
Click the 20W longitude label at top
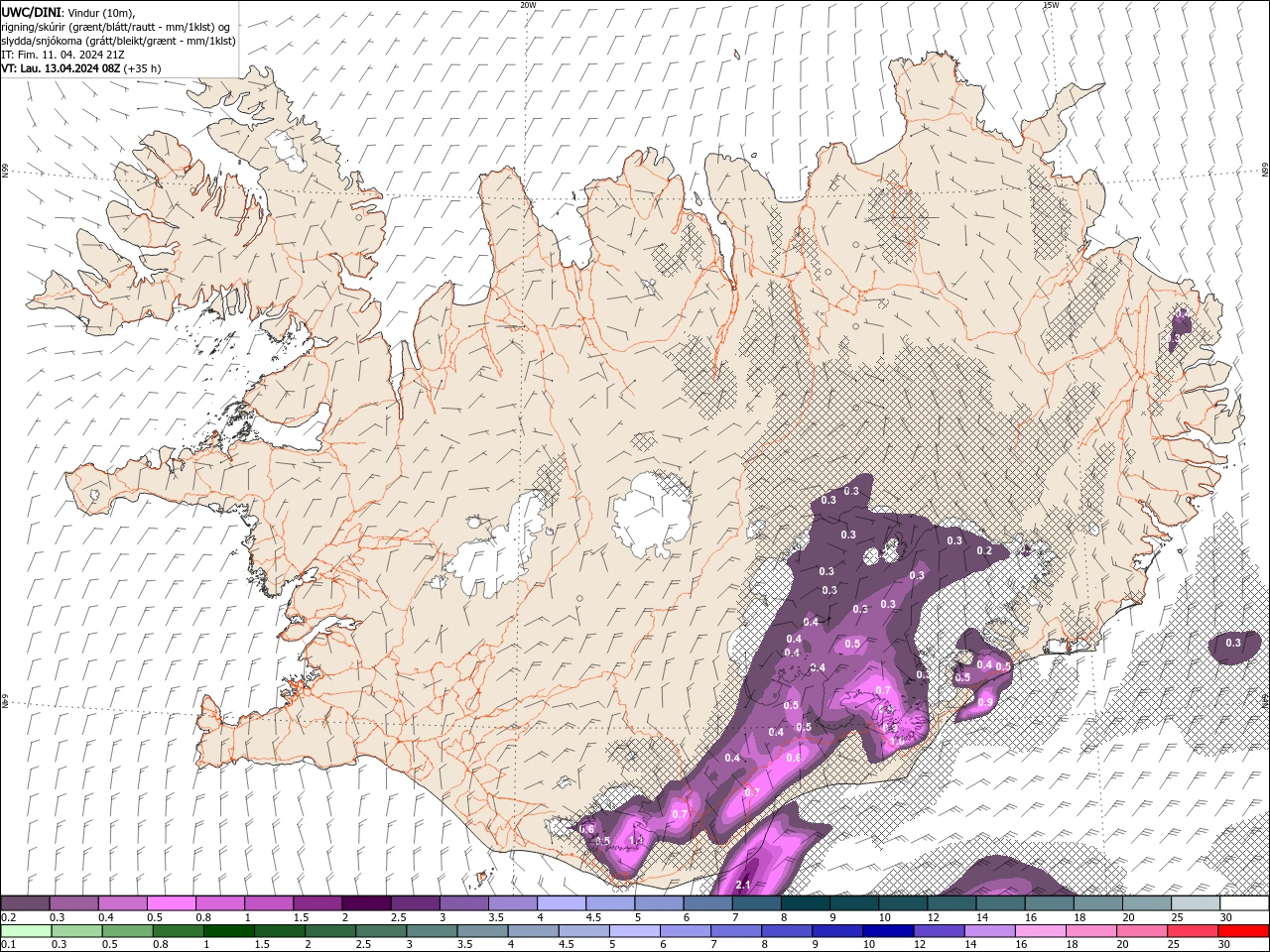click(528, 5)
